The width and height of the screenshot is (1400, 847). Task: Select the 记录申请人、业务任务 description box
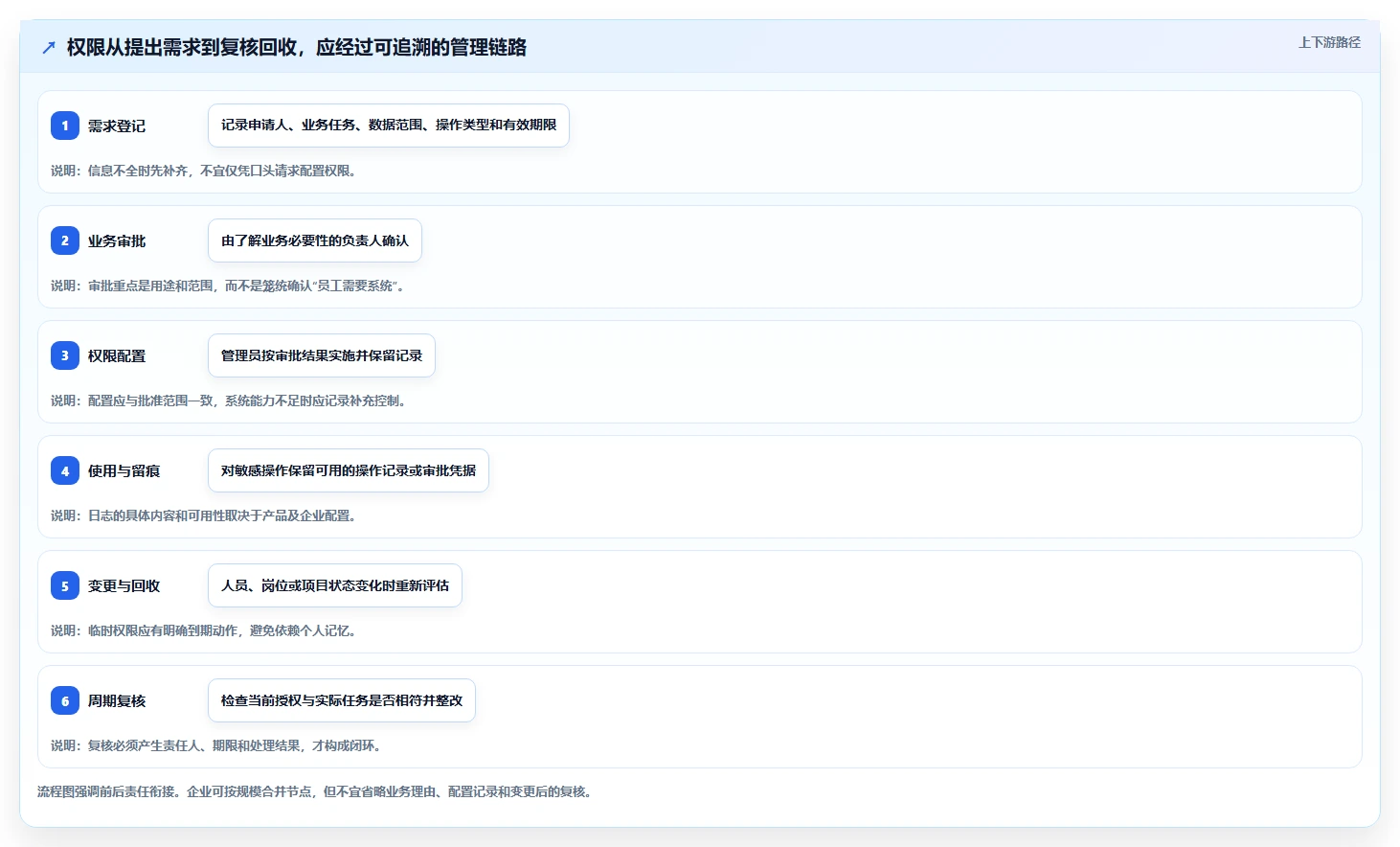[389, 126]
